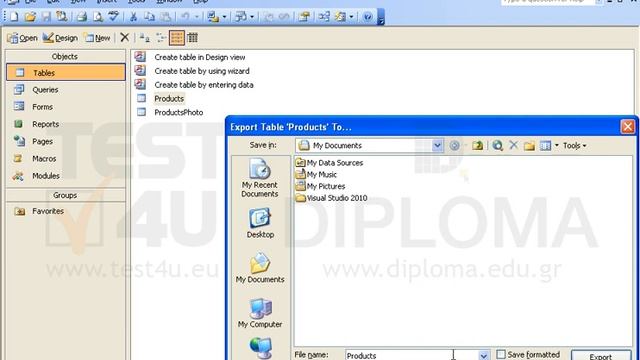Open the Tools dropdown in Export dialog
This screenshot has height=360, width=640.
(574, 145)
